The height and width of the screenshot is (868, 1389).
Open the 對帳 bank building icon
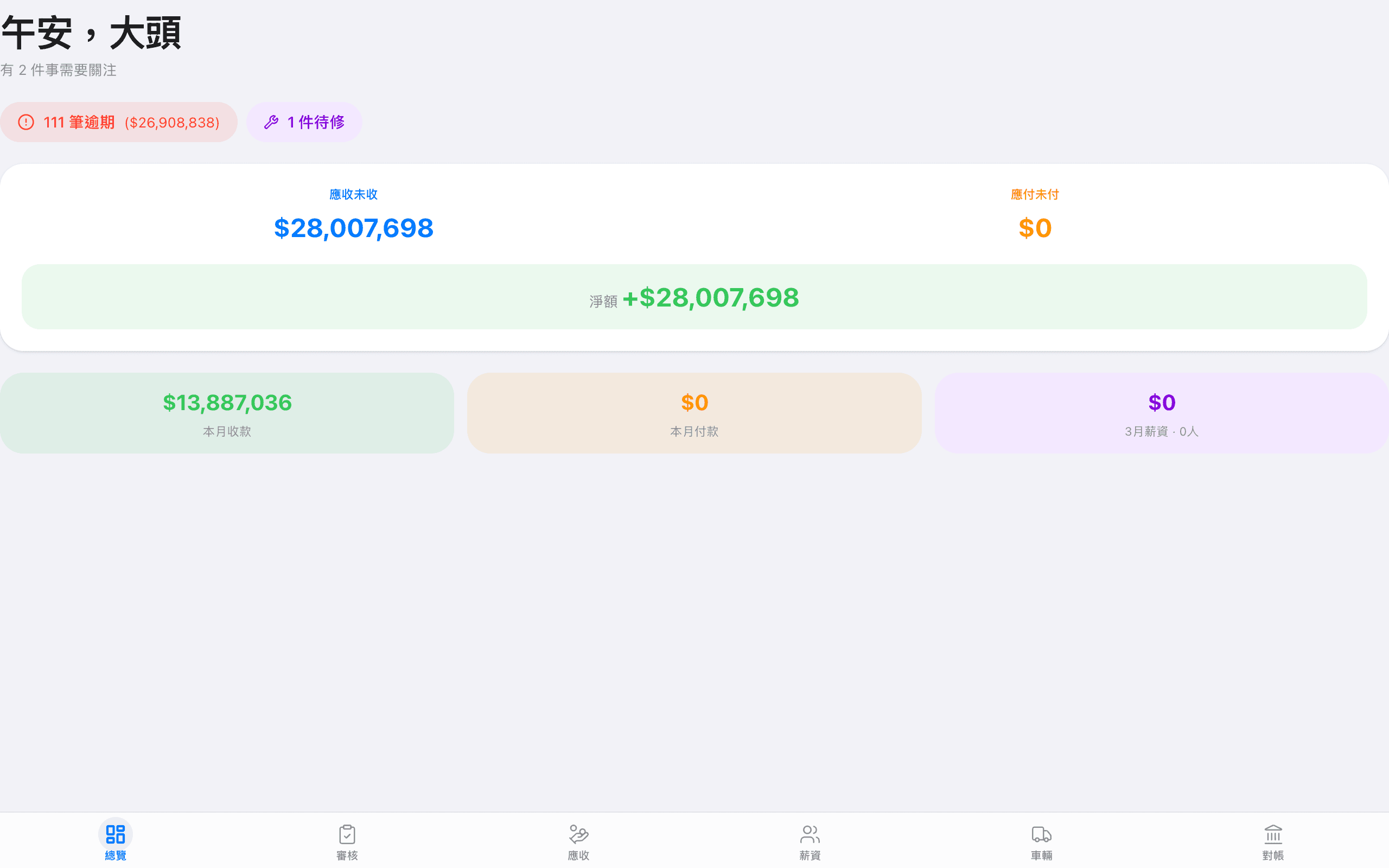point(1272,834)
